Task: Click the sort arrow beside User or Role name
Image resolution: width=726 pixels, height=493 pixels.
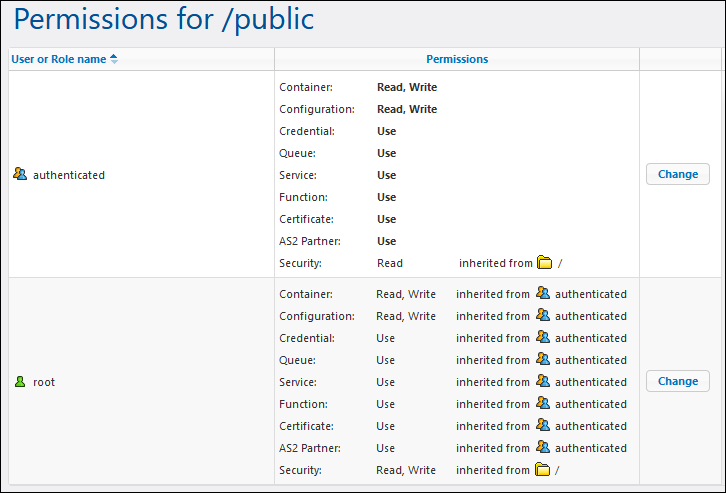Action: (114, 60)
